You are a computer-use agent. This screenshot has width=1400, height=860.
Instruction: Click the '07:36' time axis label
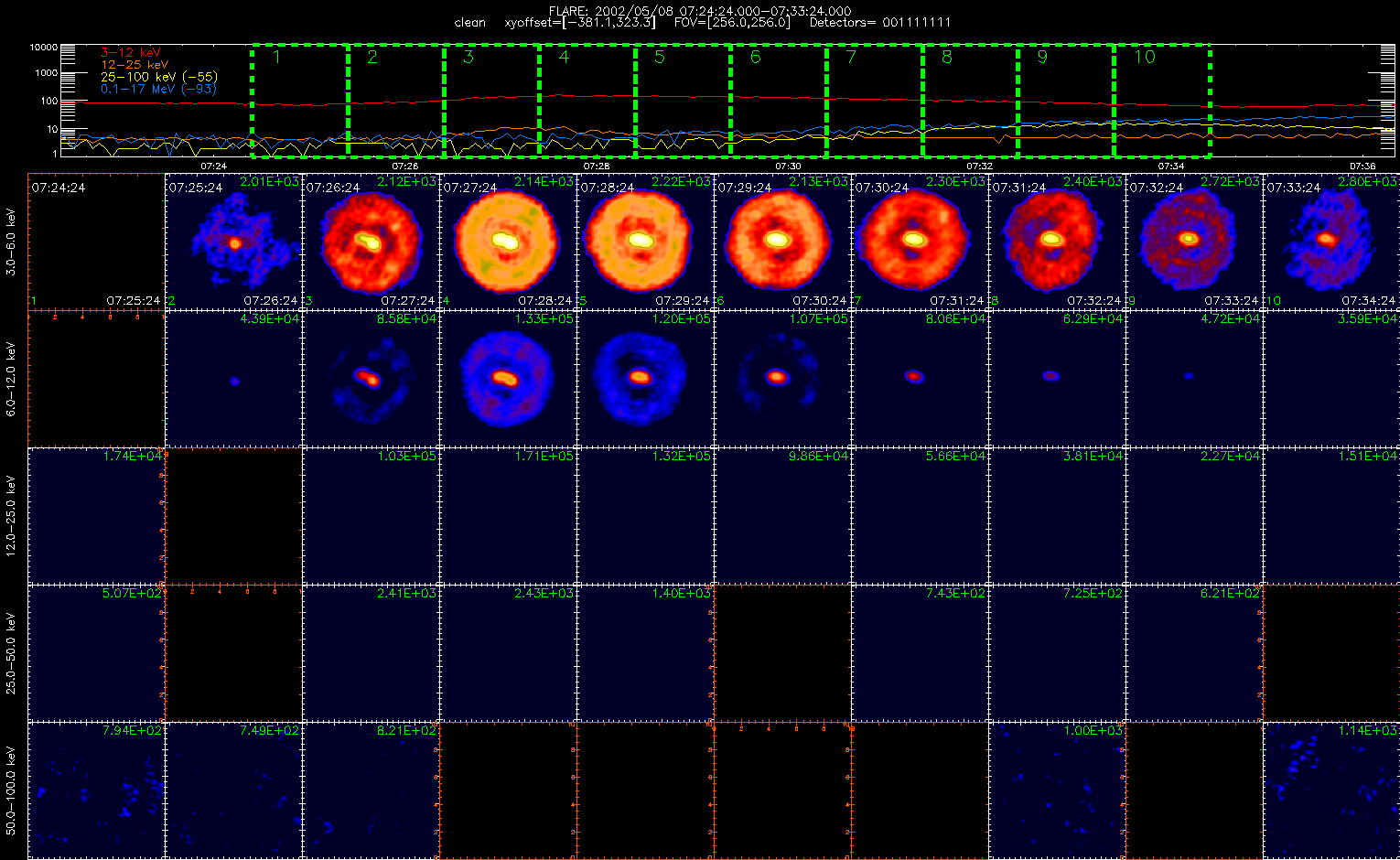pos(1362,167)
